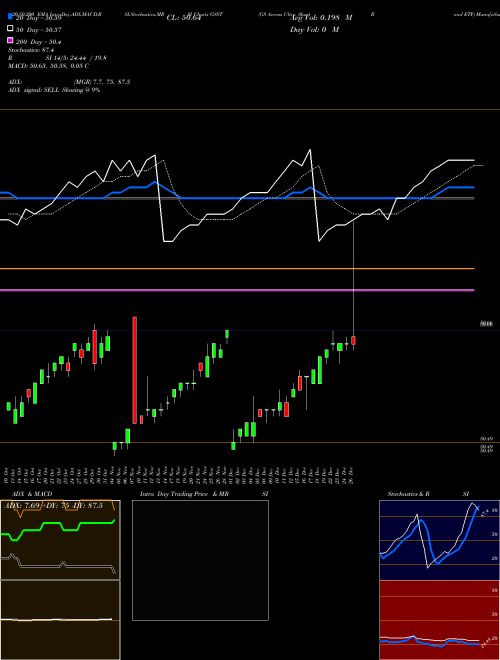Click the 50.49 price axis label
The image size is (500, 660).
(487, 439)
